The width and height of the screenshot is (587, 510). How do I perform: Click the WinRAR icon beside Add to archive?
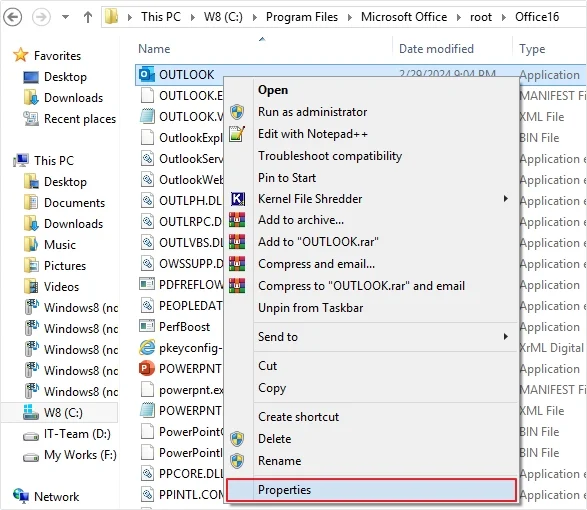click(x=237, y=220)
